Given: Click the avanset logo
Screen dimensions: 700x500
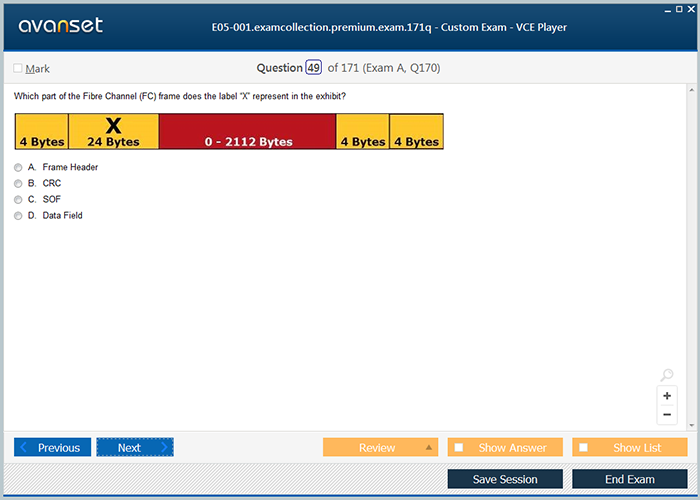Looking at the screenshot, I should coord(58,26).
